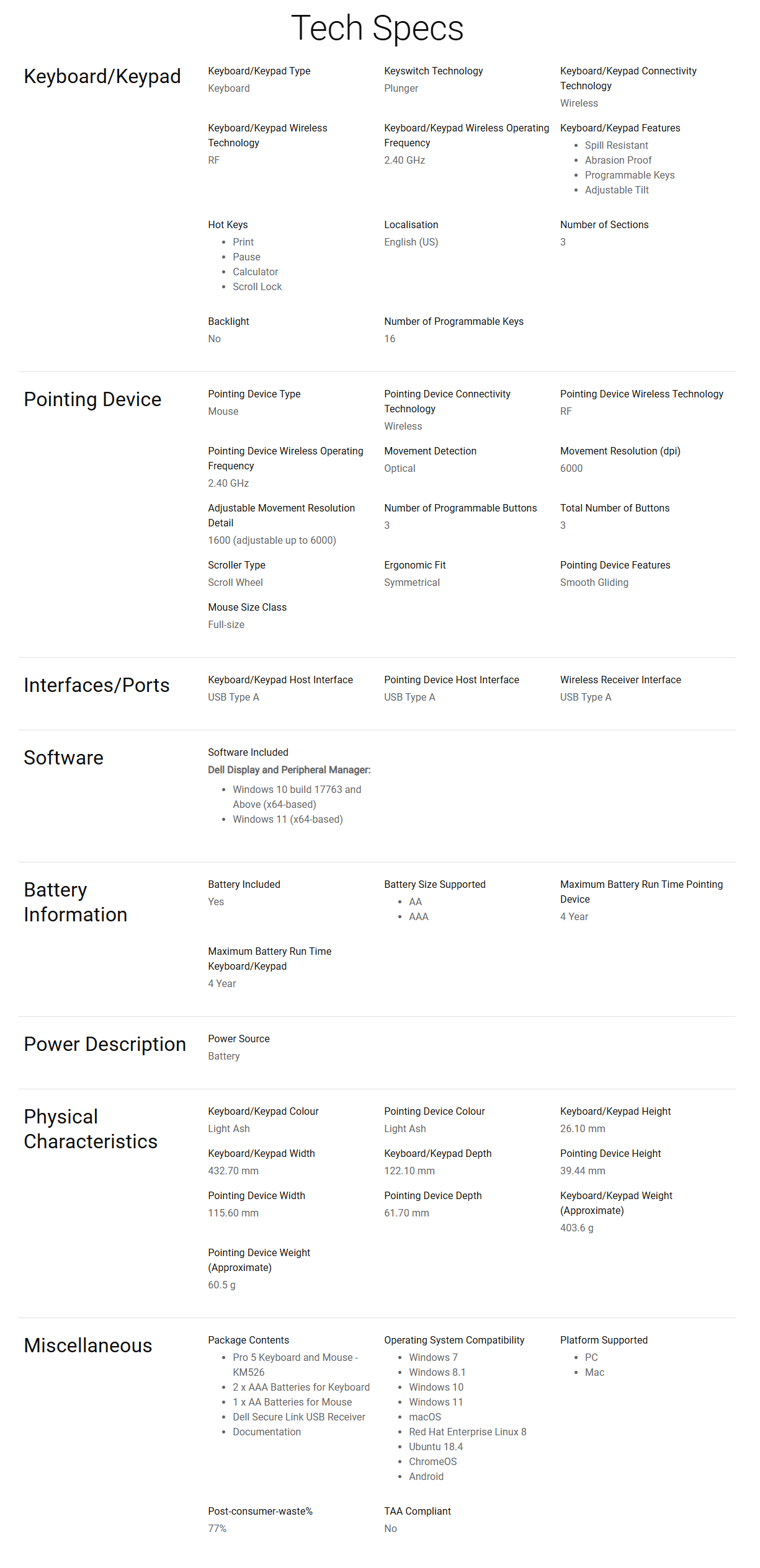Click the Power Description section heading
The image size is (760, 1568).
[x=105, y=1044]
